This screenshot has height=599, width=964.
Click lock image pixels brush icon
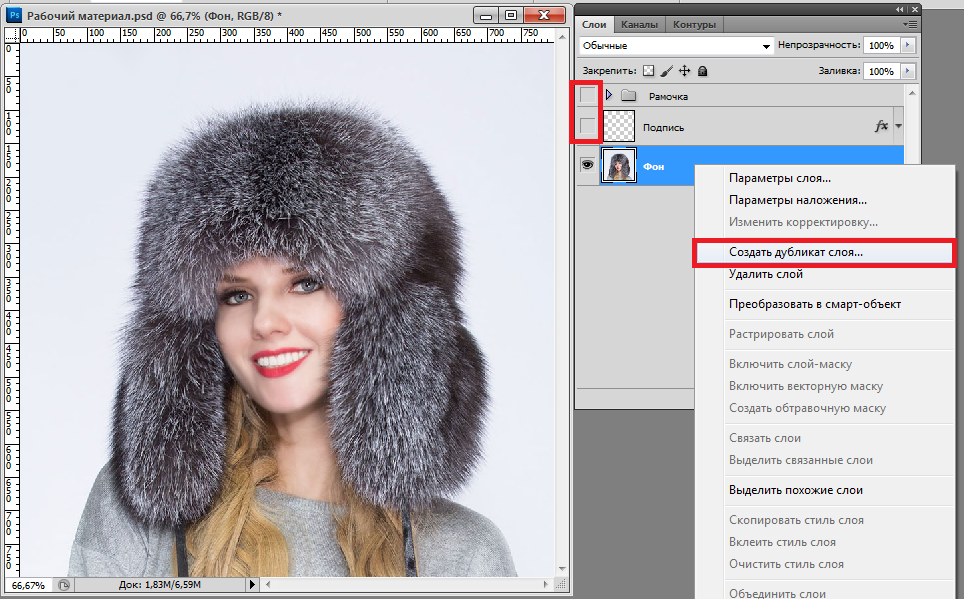click(667, 71)
